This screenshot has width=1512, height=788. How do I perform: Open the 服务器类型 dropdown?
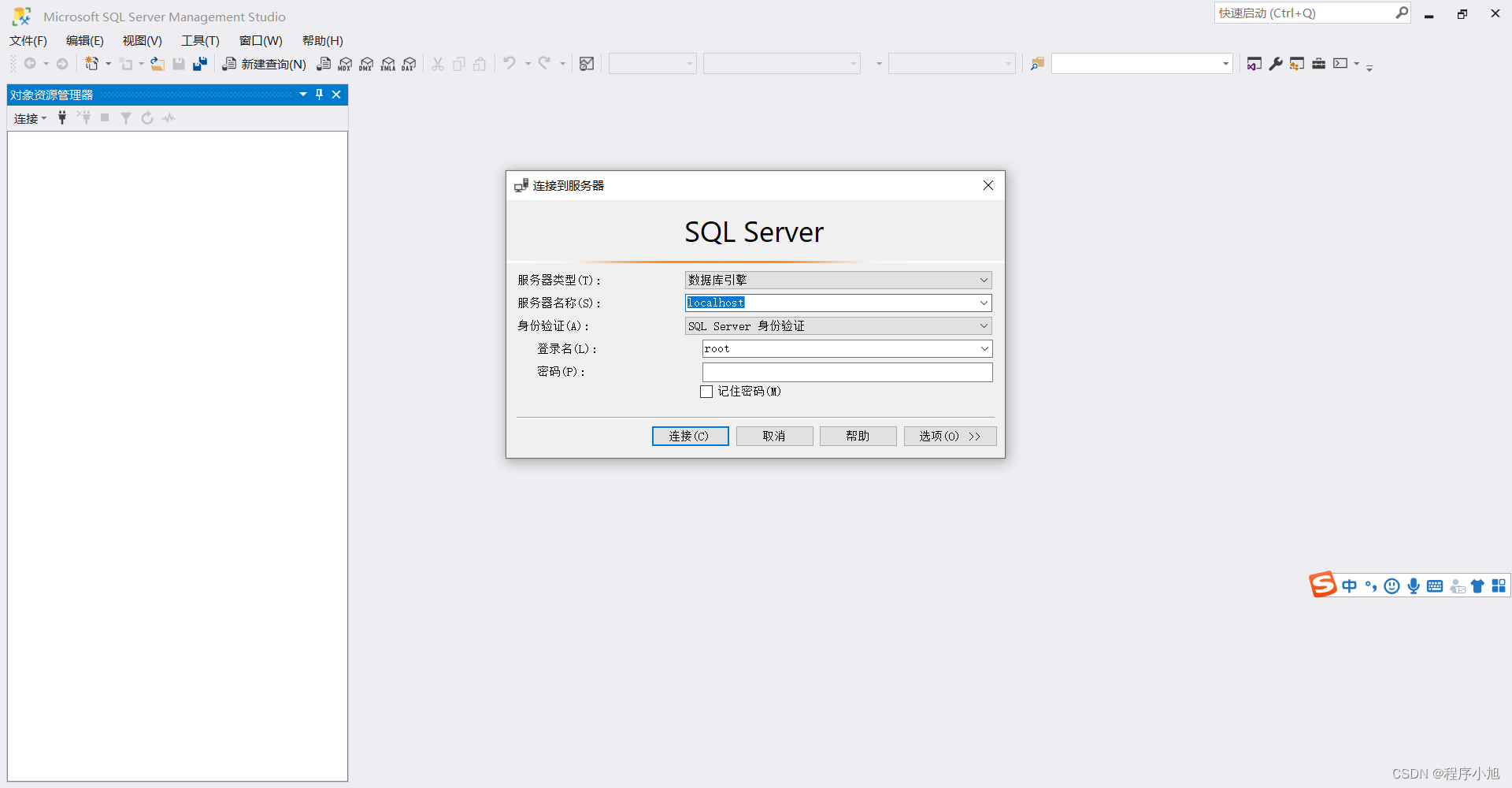(x=838, y=280)
